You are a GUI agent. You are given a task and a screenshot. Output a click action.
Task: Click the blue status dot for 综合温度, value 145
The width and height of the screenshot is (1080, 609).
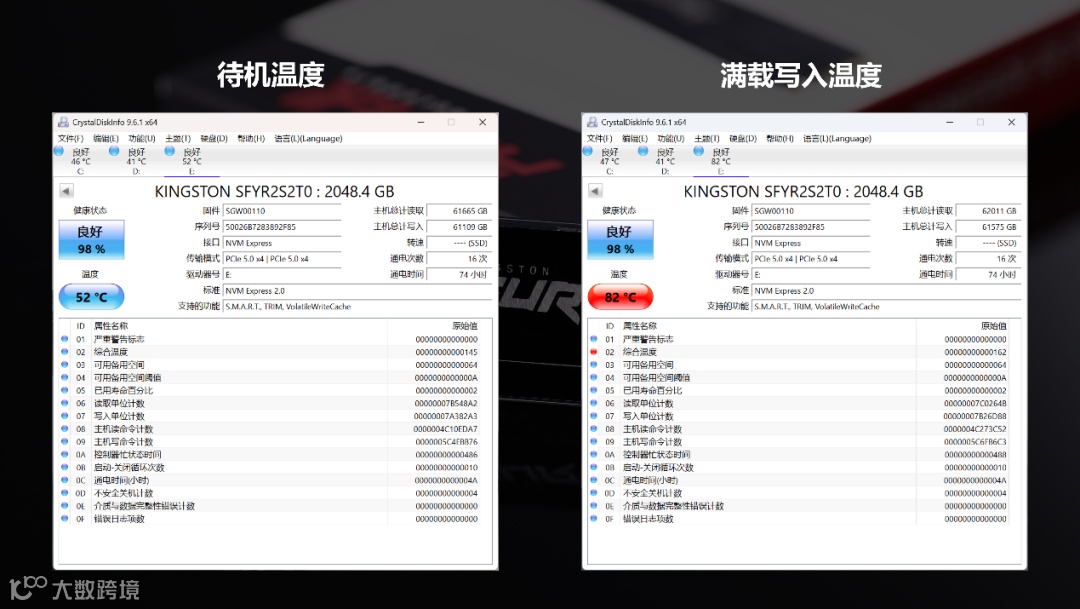coord(65,352)
